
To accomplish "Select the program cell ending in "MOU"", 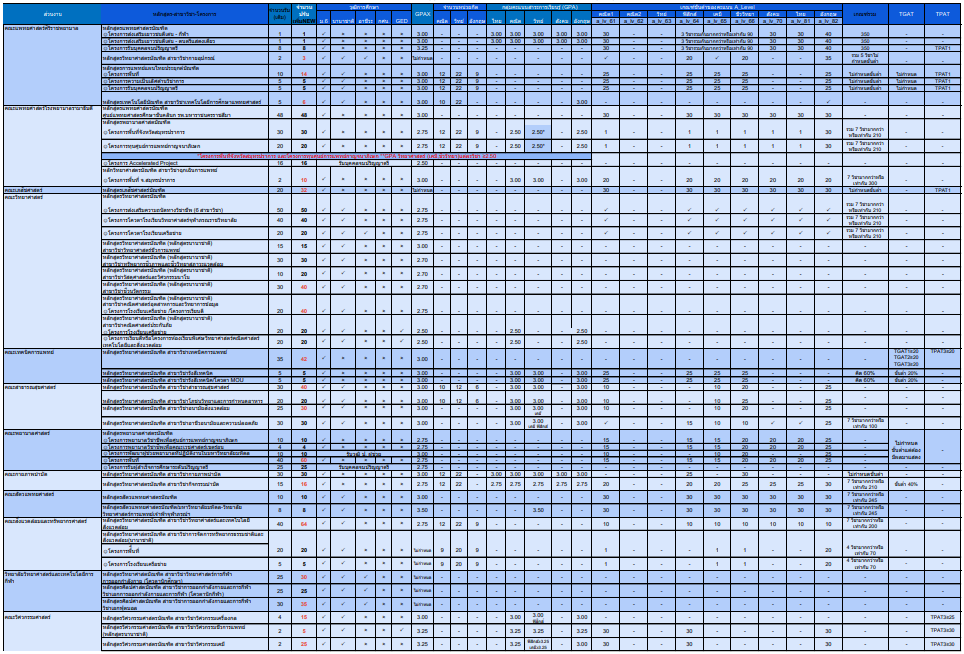I will [x=184, y=379].
